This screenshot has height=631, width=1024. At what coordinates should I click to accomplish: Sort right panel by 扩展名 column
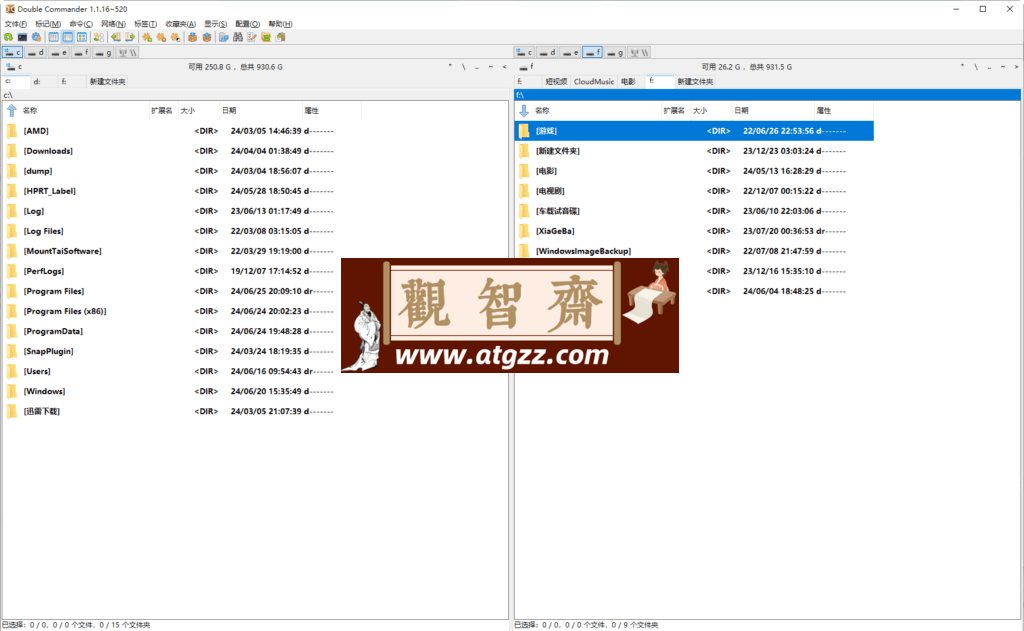tap(675, 110)
